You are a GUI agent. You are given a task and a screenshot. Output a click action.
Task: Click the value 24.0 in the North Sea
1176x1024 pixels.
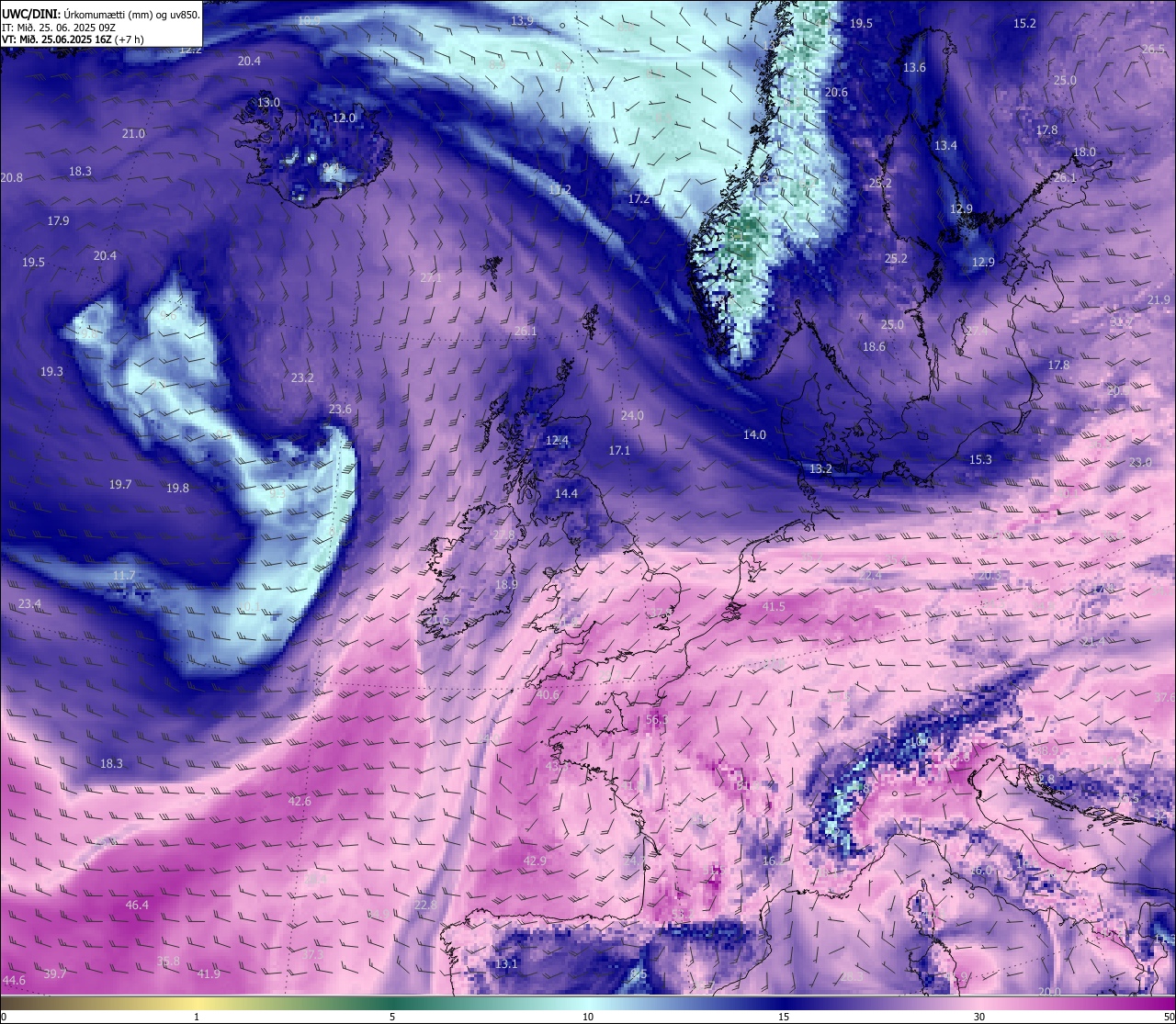[x=632, y=416]
